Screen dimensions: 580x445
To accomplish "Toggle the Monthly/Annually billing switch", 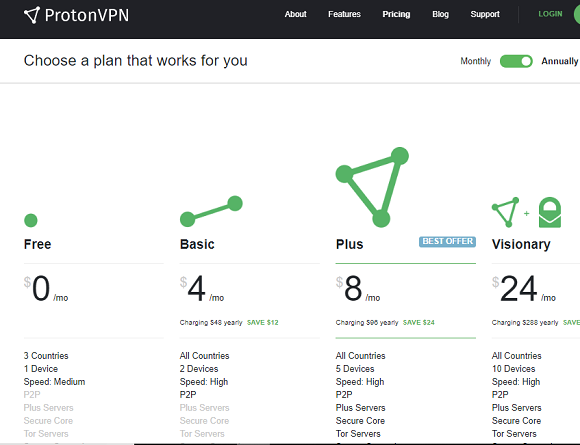I will [516, 61].
